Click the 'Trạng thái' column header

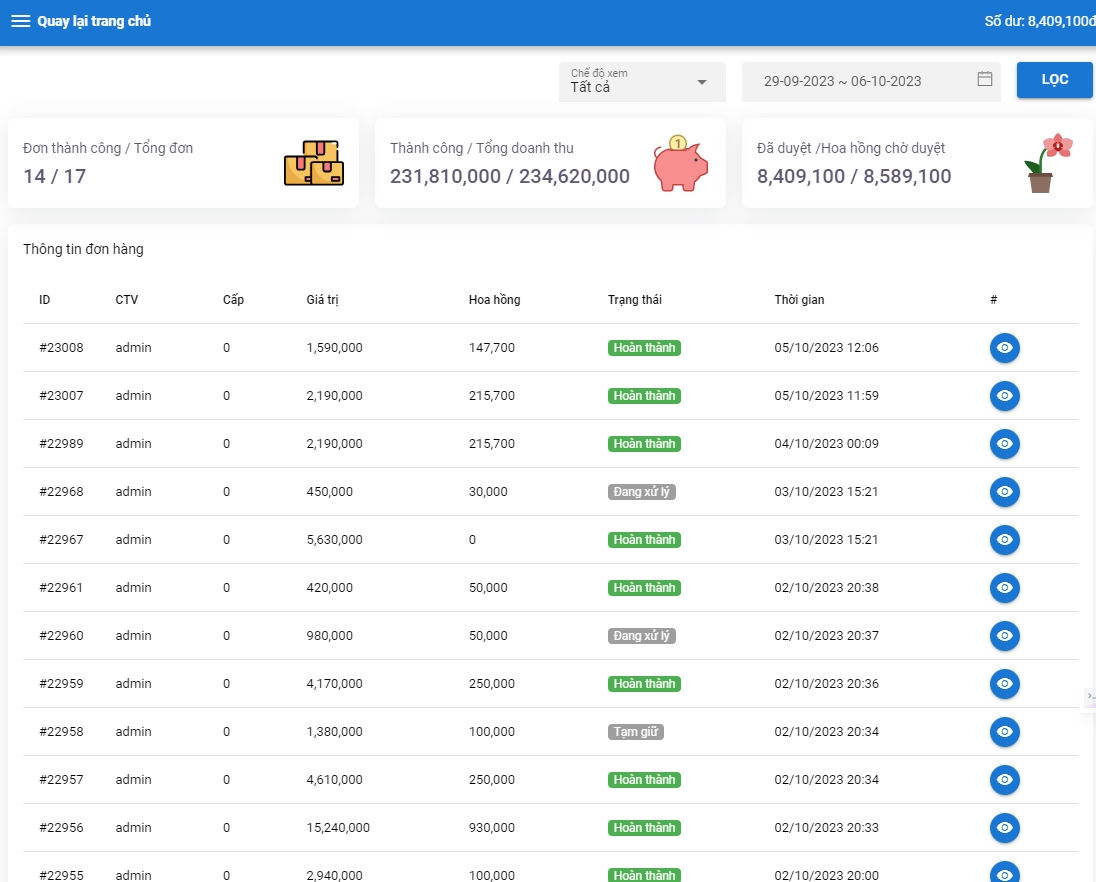[x=634, y=300]
